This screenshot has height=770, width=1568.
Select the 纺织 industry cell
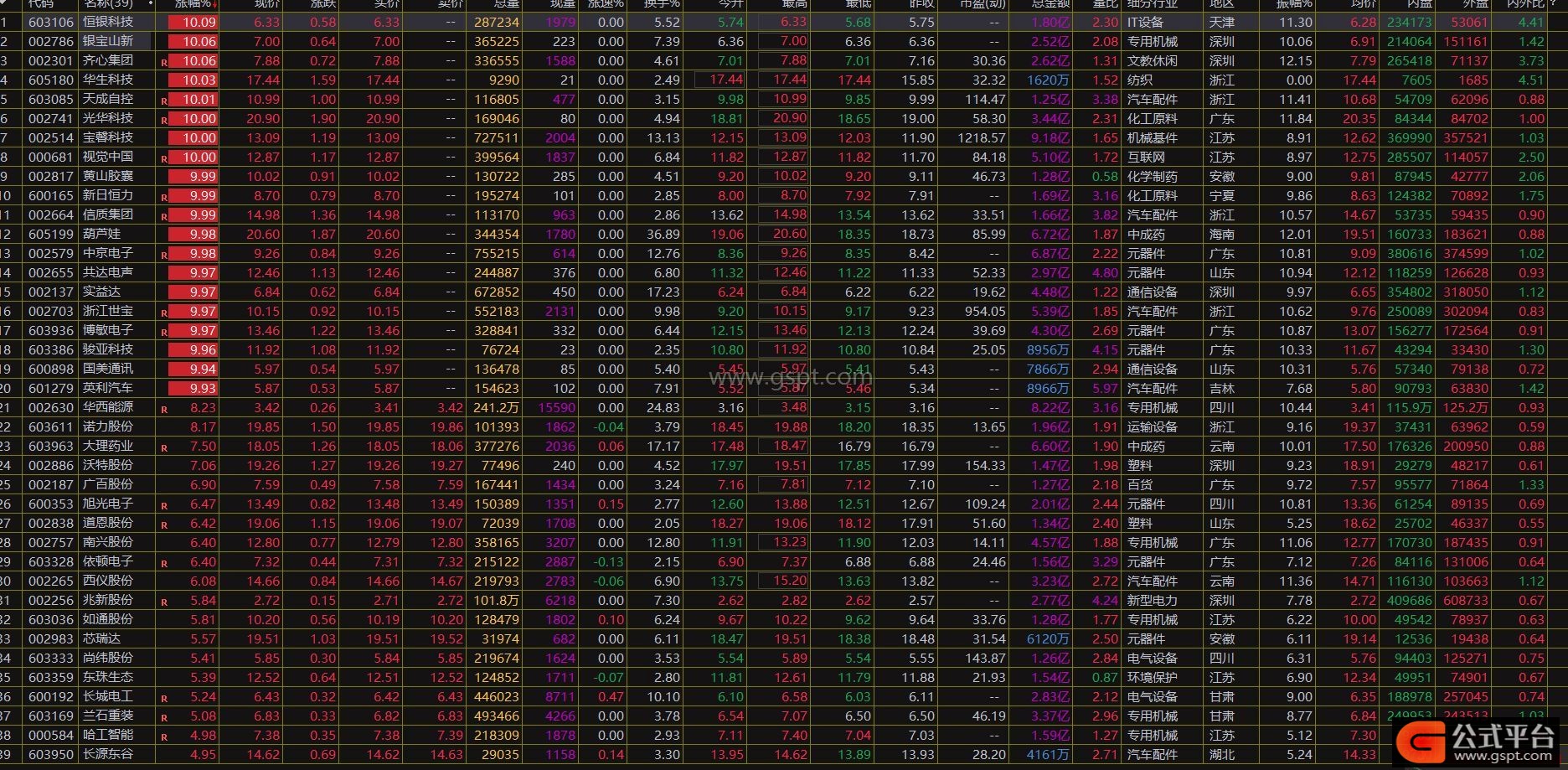point(1139,80)
